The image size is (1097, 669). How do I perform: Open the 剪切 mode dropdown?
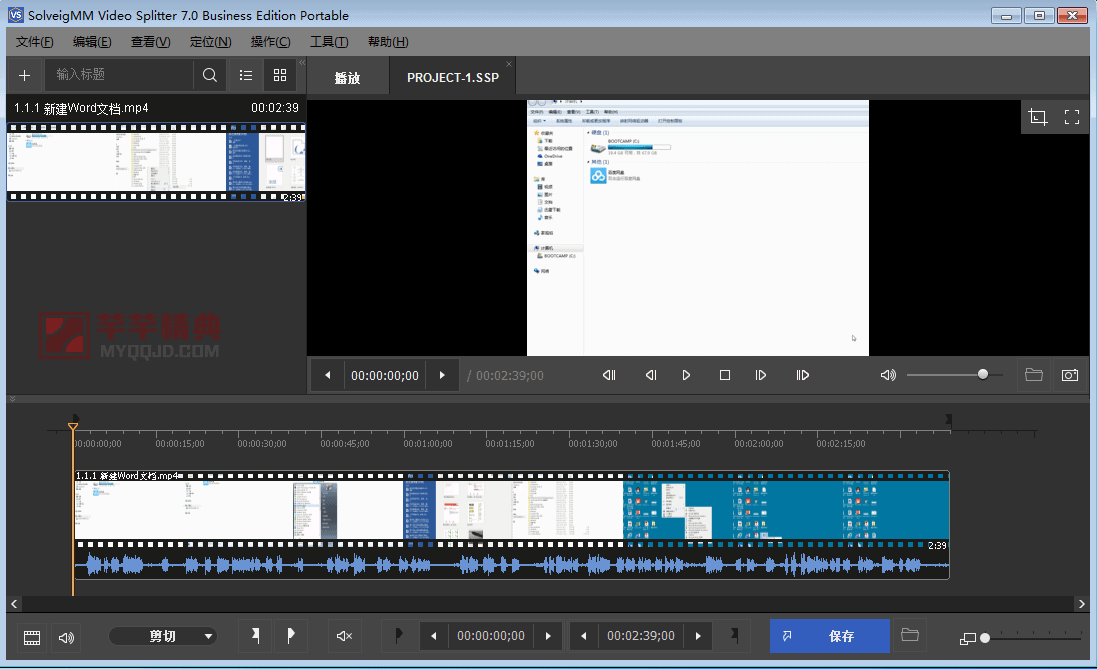163,636
